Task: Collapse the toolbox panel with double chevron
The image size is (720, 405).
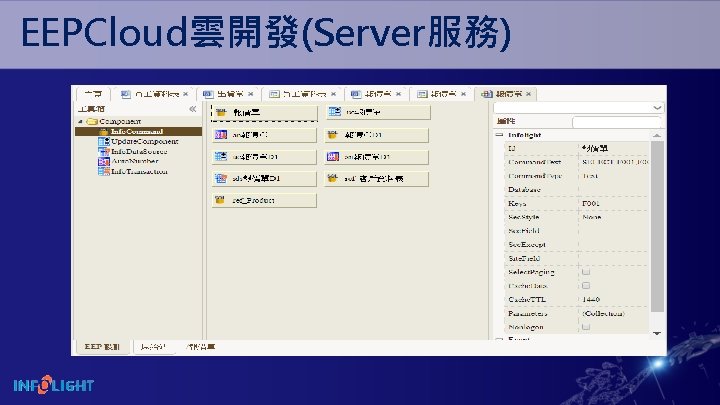Action: tap(193, 109)
